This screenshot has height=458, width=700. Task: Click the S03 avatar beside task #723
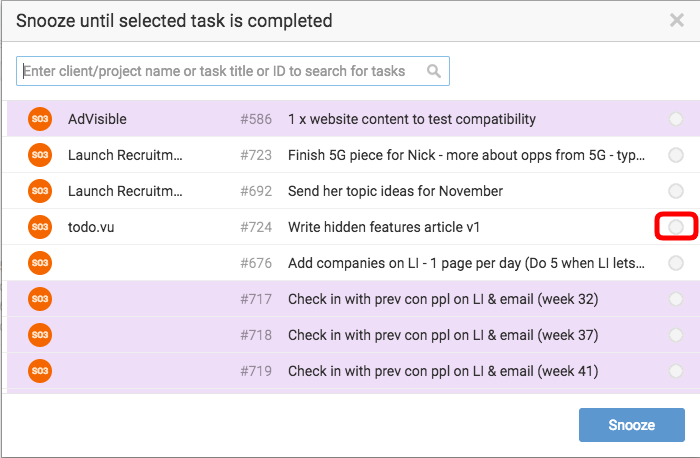click(x=40, y=155)
